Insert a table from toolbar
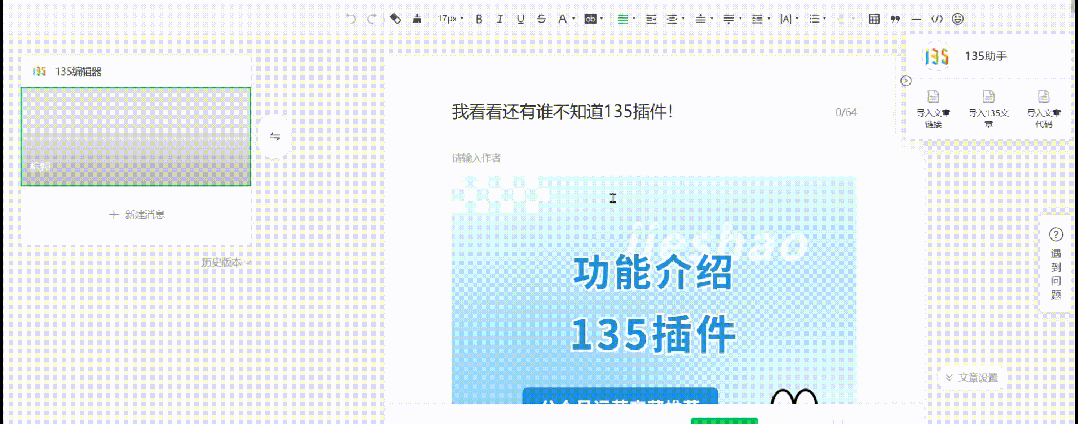Image resolution: width=1078 pixels, height=424 pixels. tap(874, 18)
